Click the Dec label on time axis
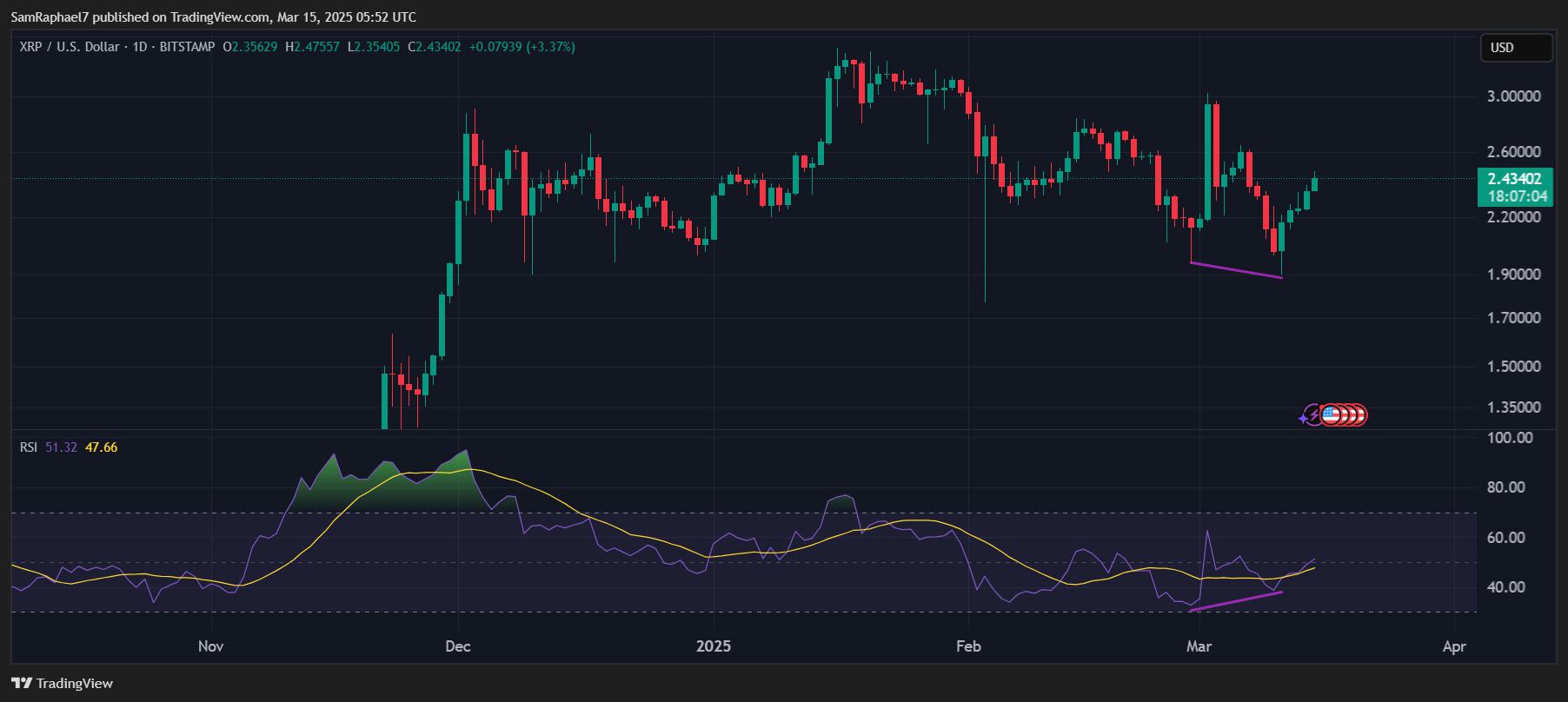 [457, 646]
